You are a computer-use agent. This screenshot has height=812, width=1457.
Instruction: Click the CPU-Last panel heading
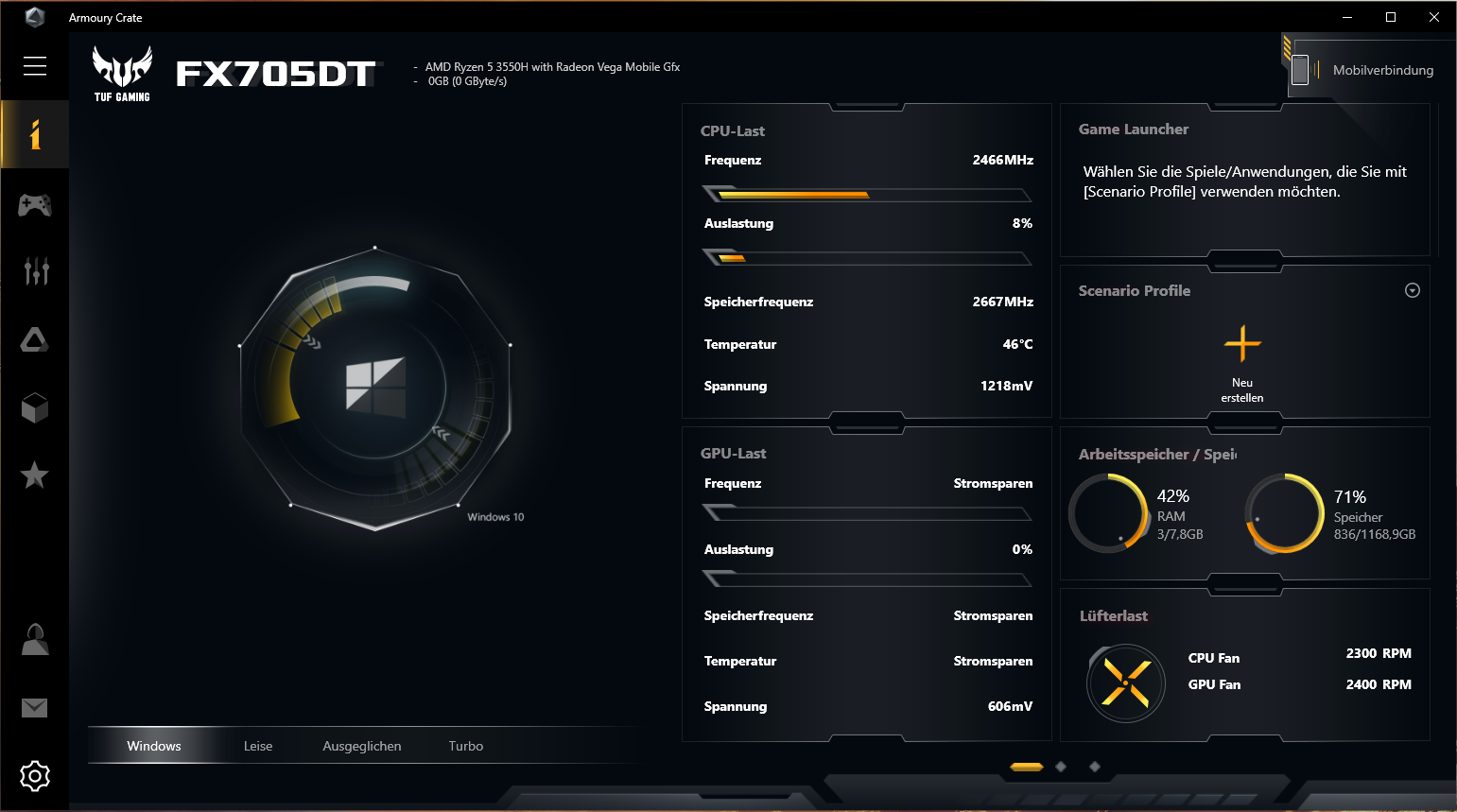click(x=733, y=131)
